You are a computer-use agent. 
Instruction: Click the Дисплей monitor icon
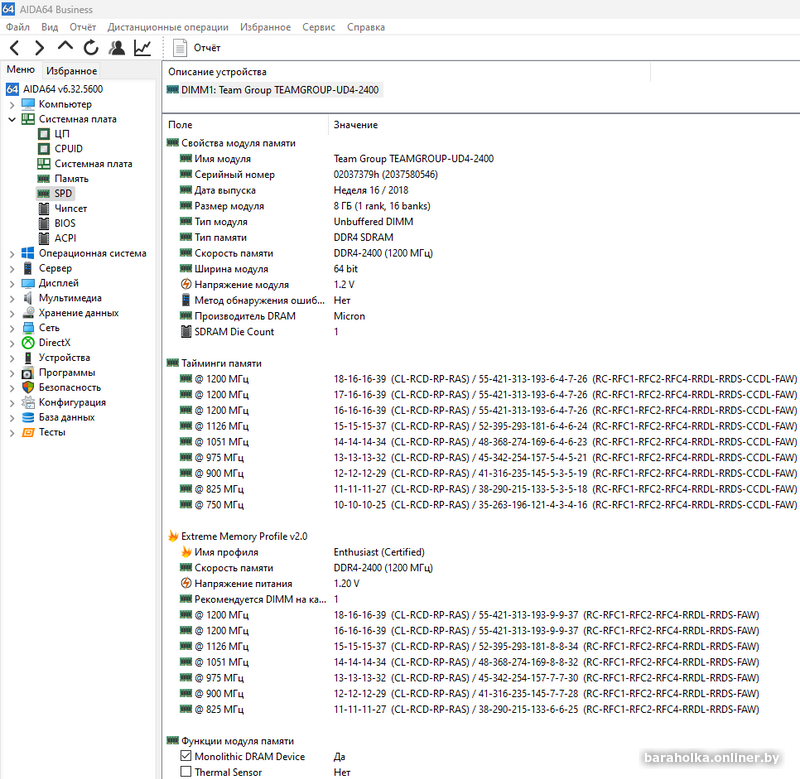click(x=28, y=283)
